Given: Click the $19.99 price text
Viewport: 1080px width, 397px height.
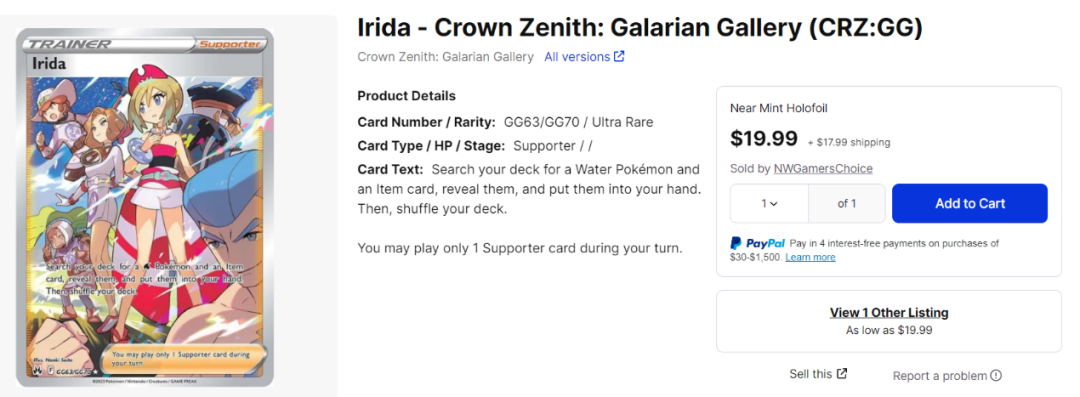Looking at the screenshot, I should (x=764, y=139).
